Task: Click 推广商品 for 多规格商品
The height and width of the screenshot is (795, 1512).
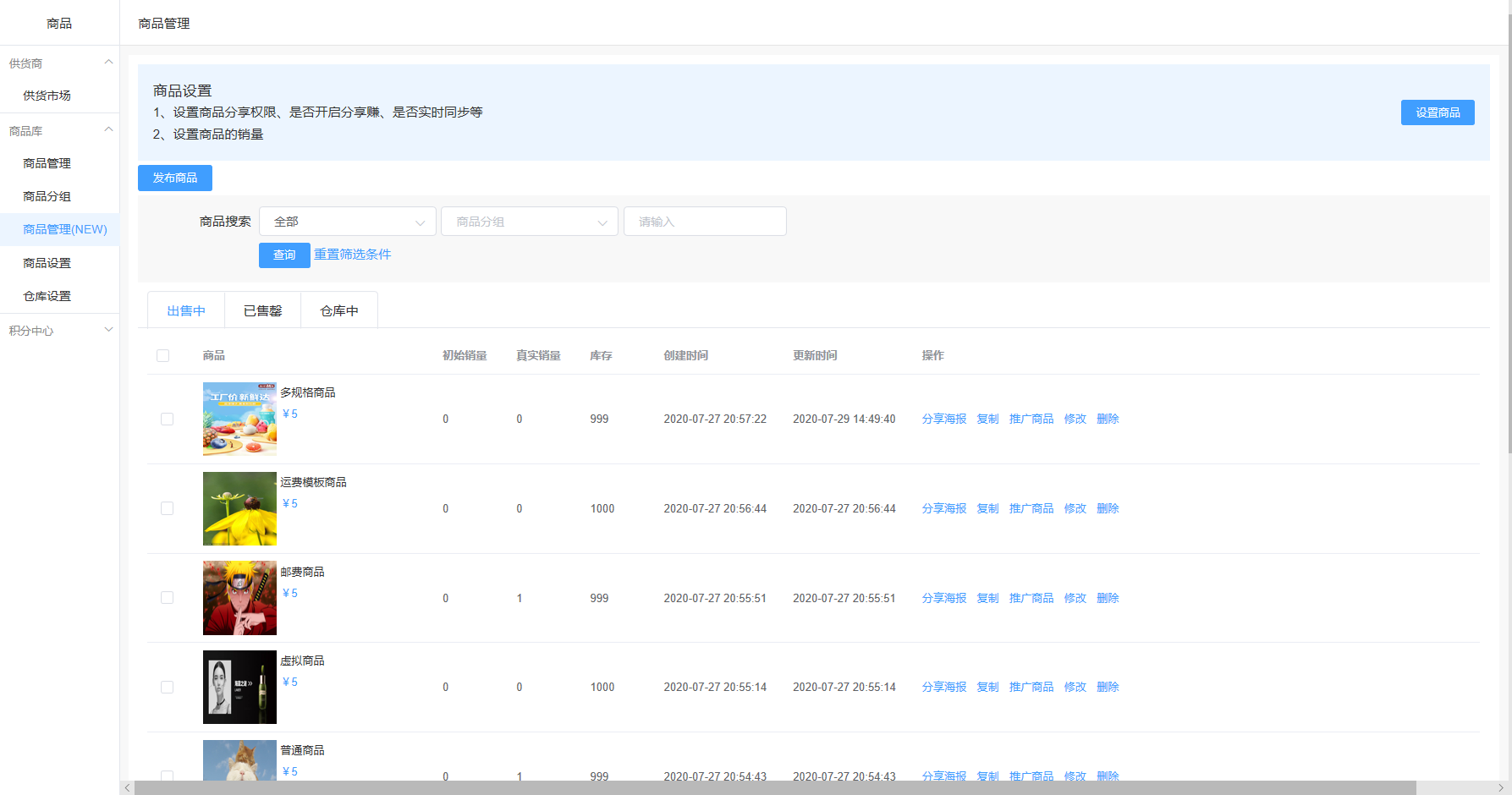Action: tap(1031, 419)
